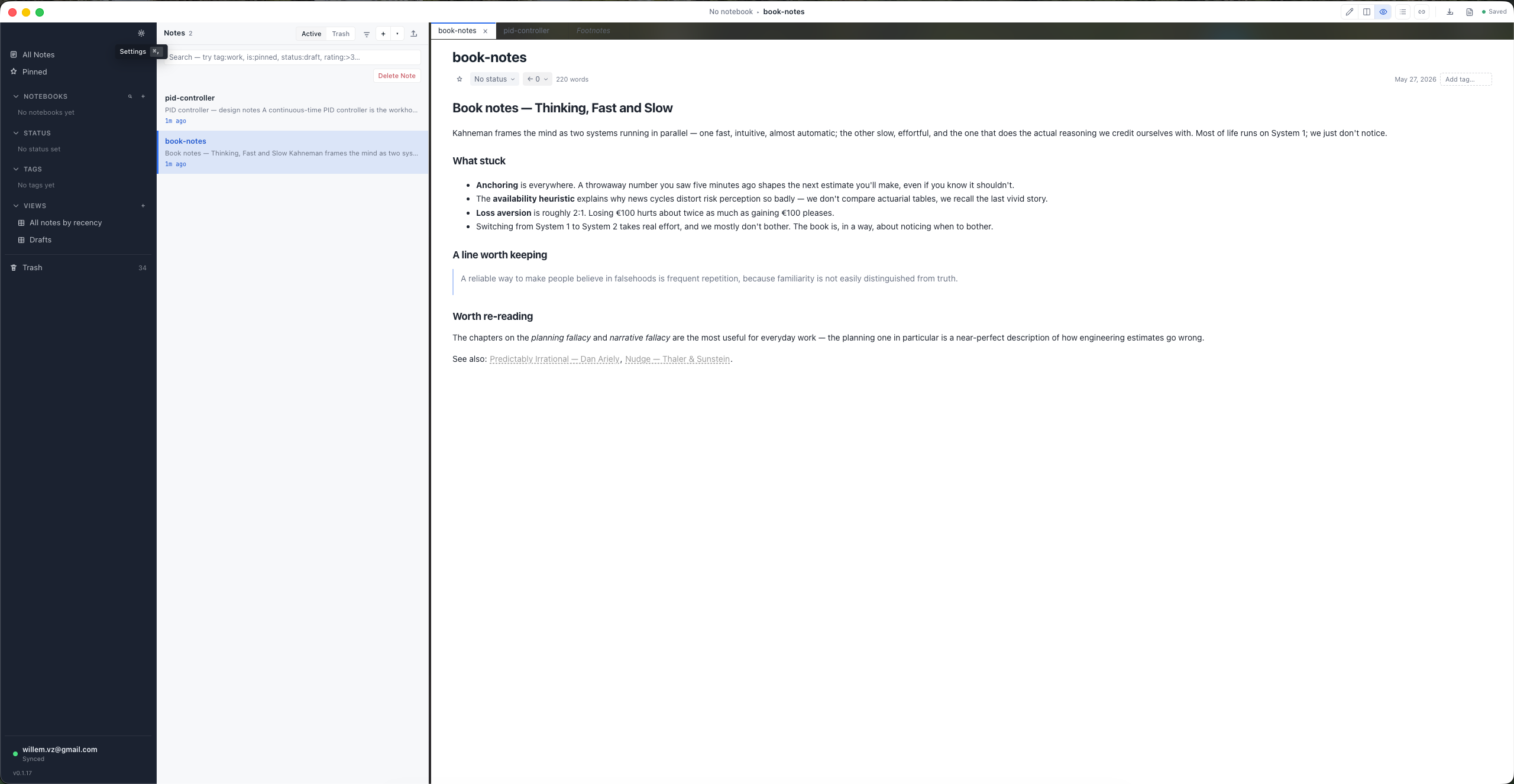Click the document page icon near Saved
The width and height of the screenshot is (1514, 784).
click(x=1469, y=12)
